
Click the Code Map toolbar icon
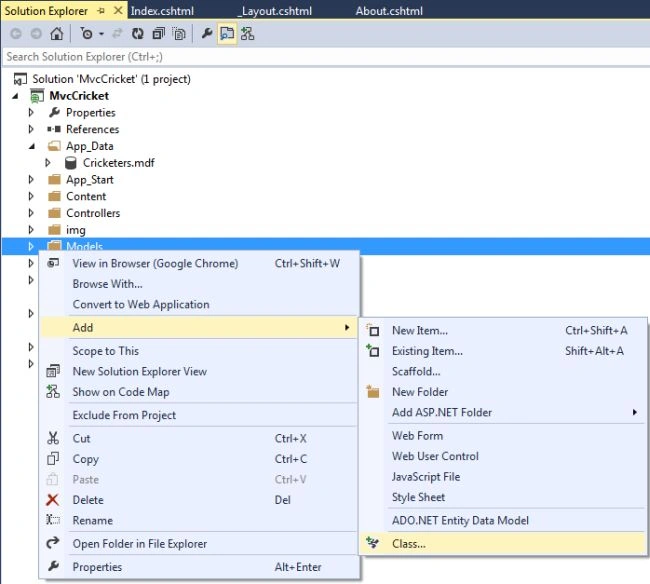[x=247, y=34]
